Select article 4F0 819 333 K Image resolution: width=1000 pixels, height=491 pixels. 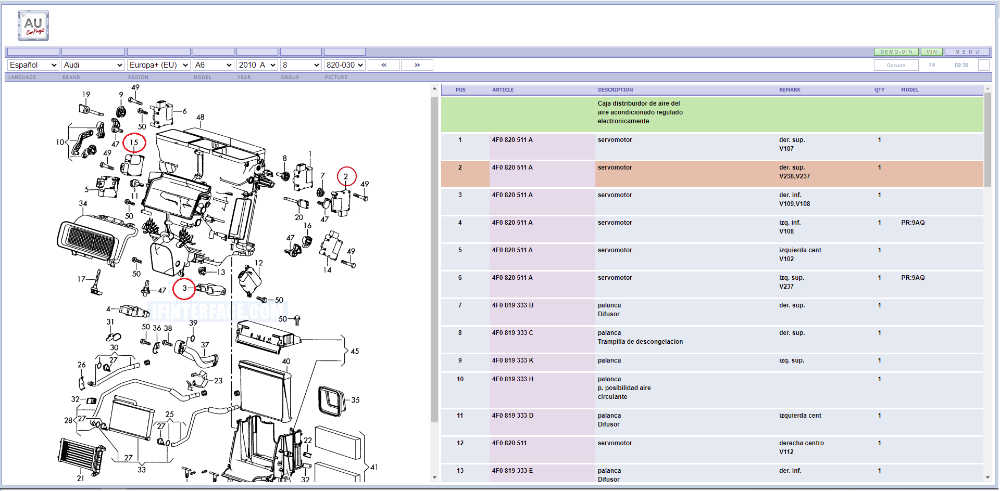[512, 360]
